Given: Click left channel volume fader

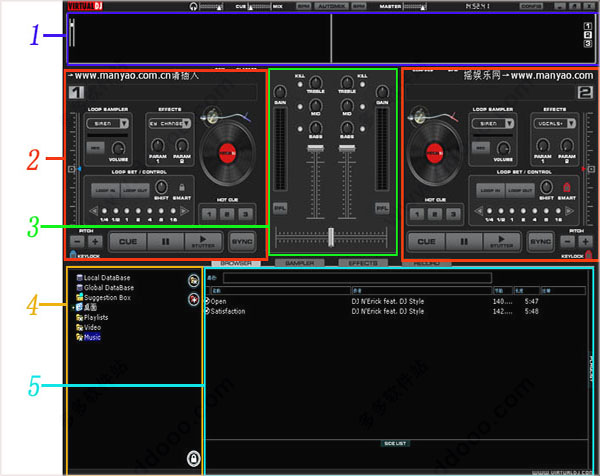Looking at the screenshot, I should click(x=315, y=148).
